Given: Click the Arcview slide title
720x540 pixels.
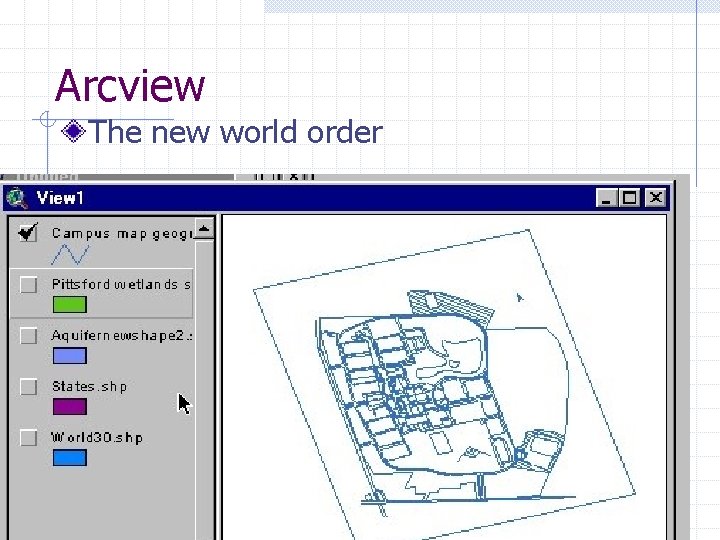Looking at the screenshot, I should 129,85.
